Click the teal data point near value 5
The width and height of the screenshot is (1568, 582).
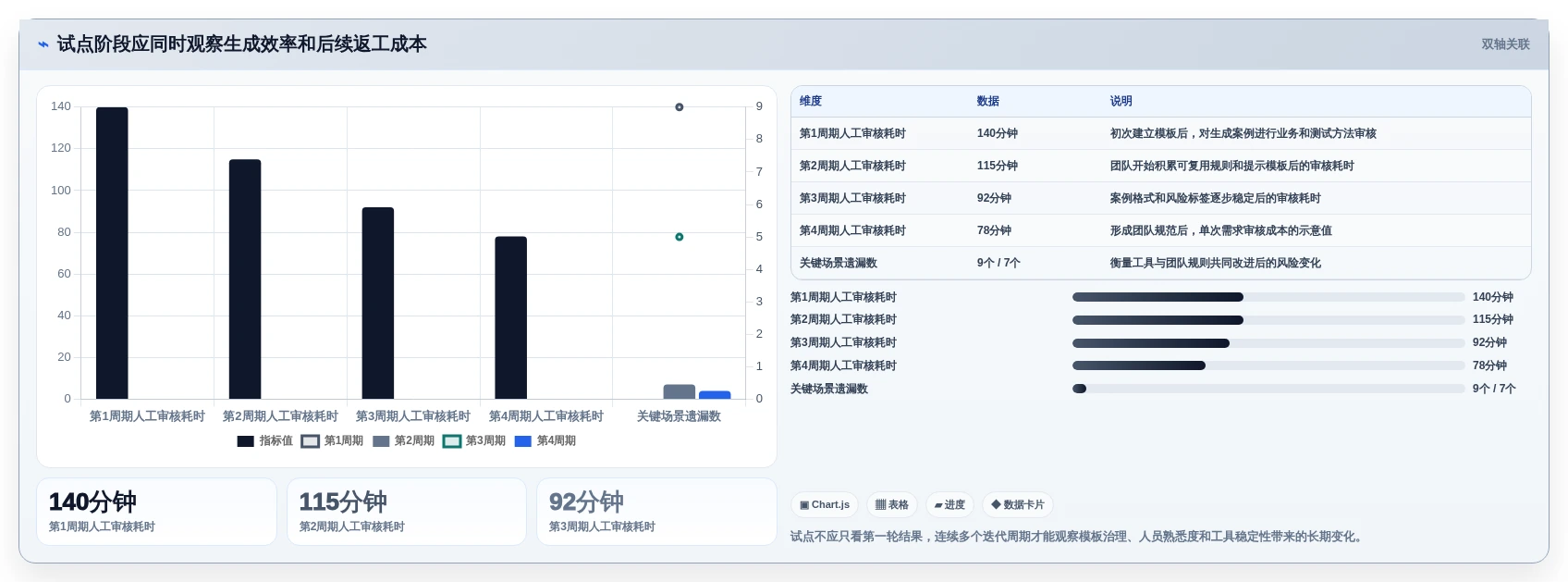point(680,237)
